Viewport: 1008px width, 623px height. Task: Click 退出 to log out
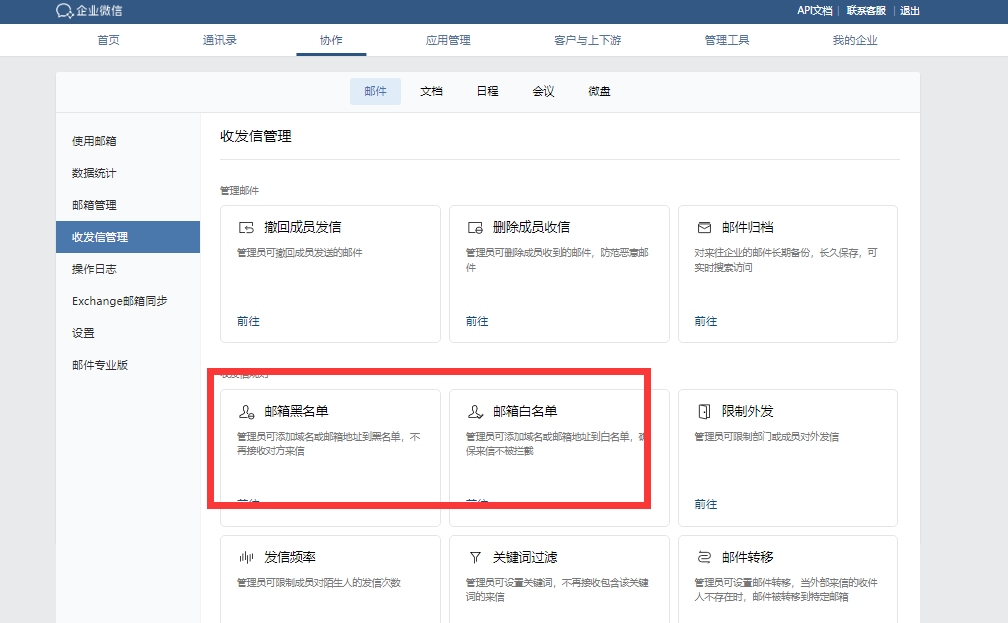(908, 12)
